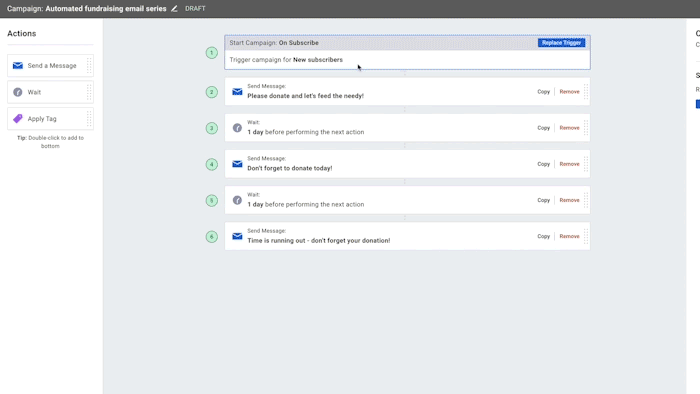This screenshot has height=394, width=700.
Task: Click 'Trigger campaign for New subscribers' text
Action: pyautogui.click(x=286, y=60)
